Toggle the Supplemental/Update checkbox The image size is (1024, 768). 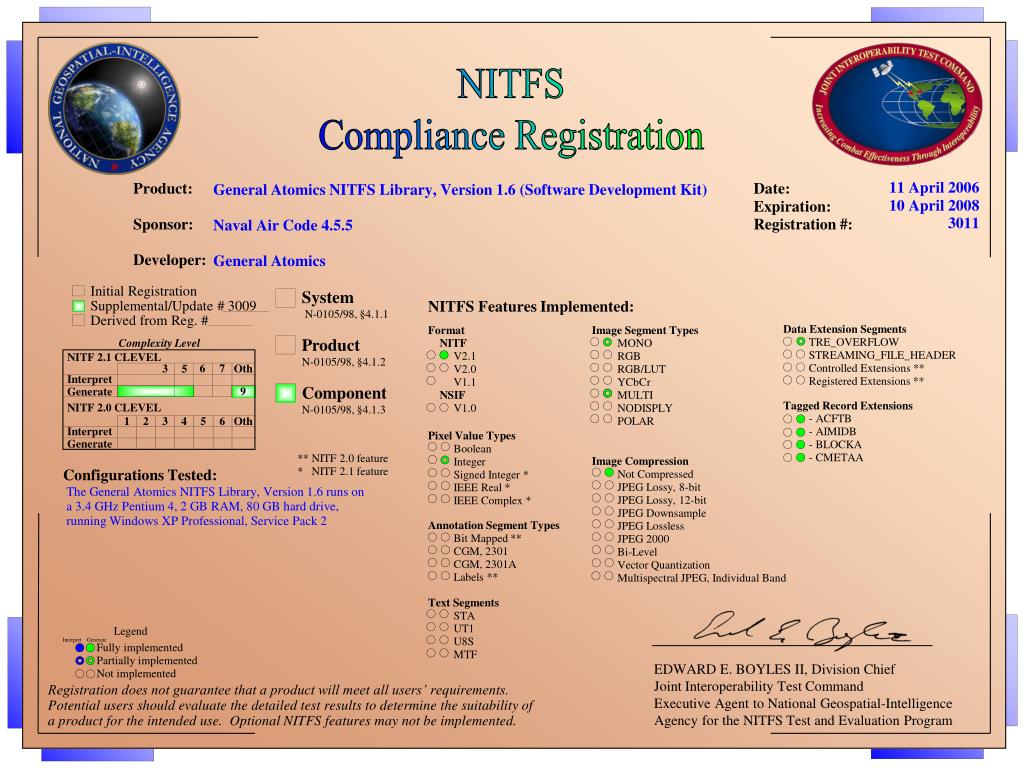tap(78, 306)
